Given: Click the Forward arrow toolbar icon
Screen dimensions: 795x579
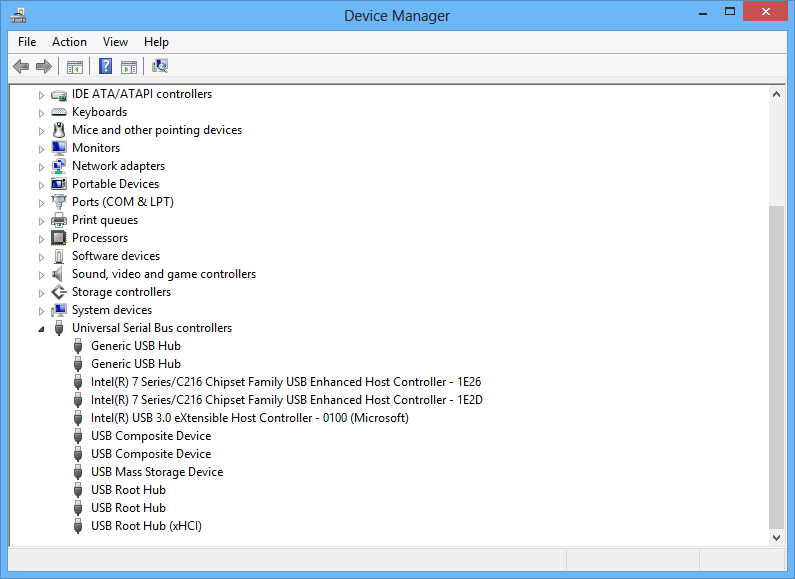Looking at the screenshot, I should 44,66.
